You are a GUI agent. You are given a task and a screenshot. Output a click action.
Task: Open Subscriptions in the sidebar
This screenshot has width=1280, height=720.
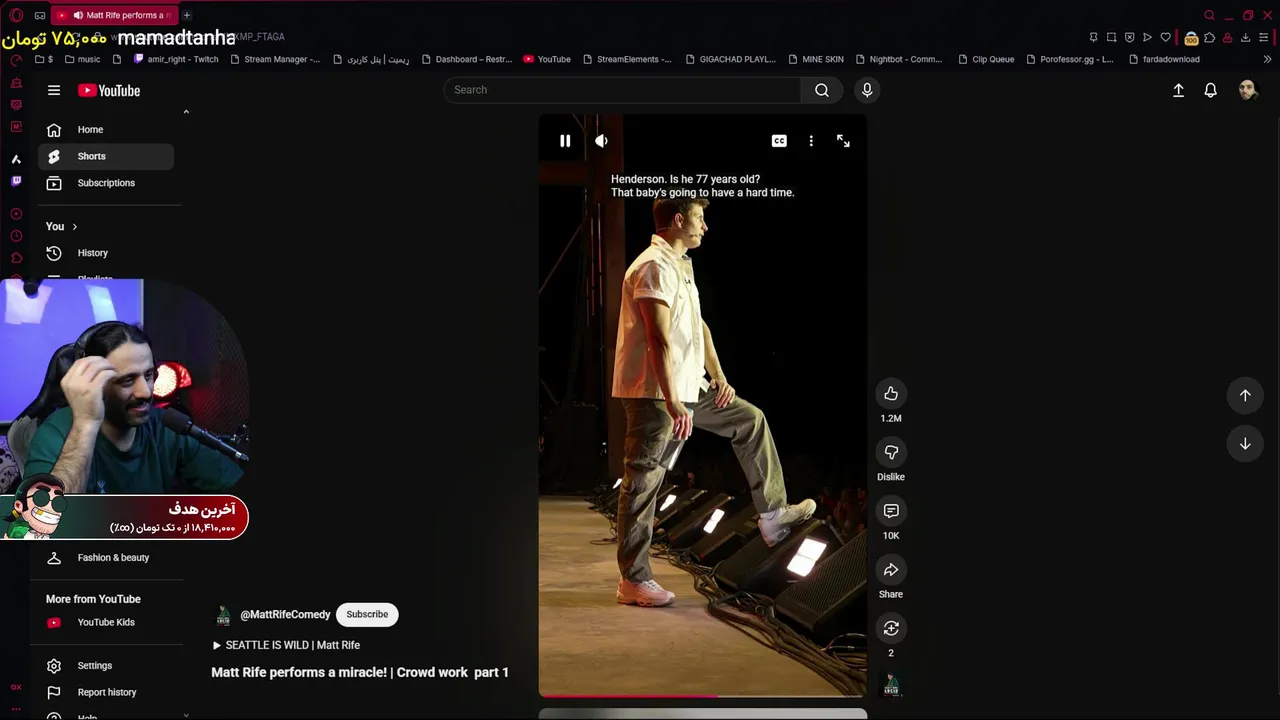(x=106, y=183)
